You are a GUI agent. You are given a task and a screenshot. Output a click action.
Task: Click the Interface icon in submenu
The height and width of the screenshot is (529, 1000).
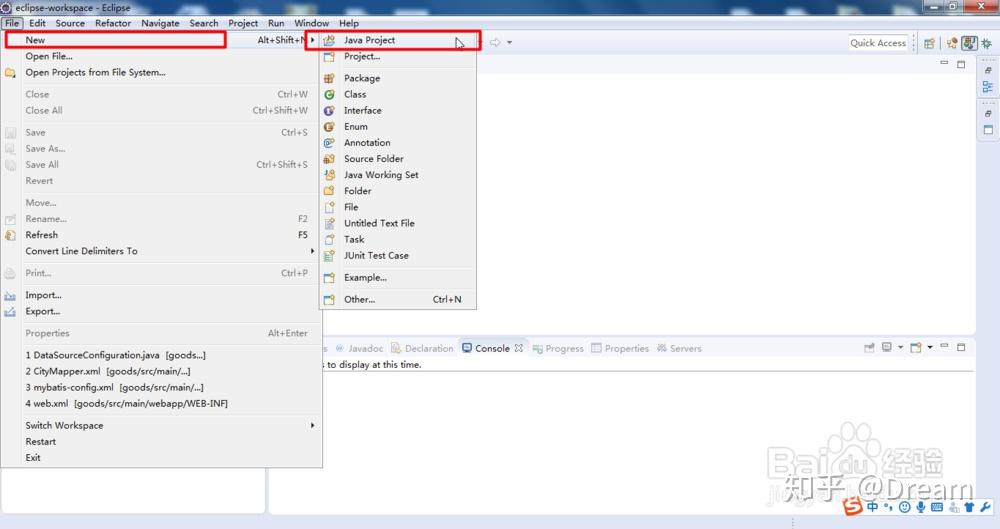pos(329,110)
